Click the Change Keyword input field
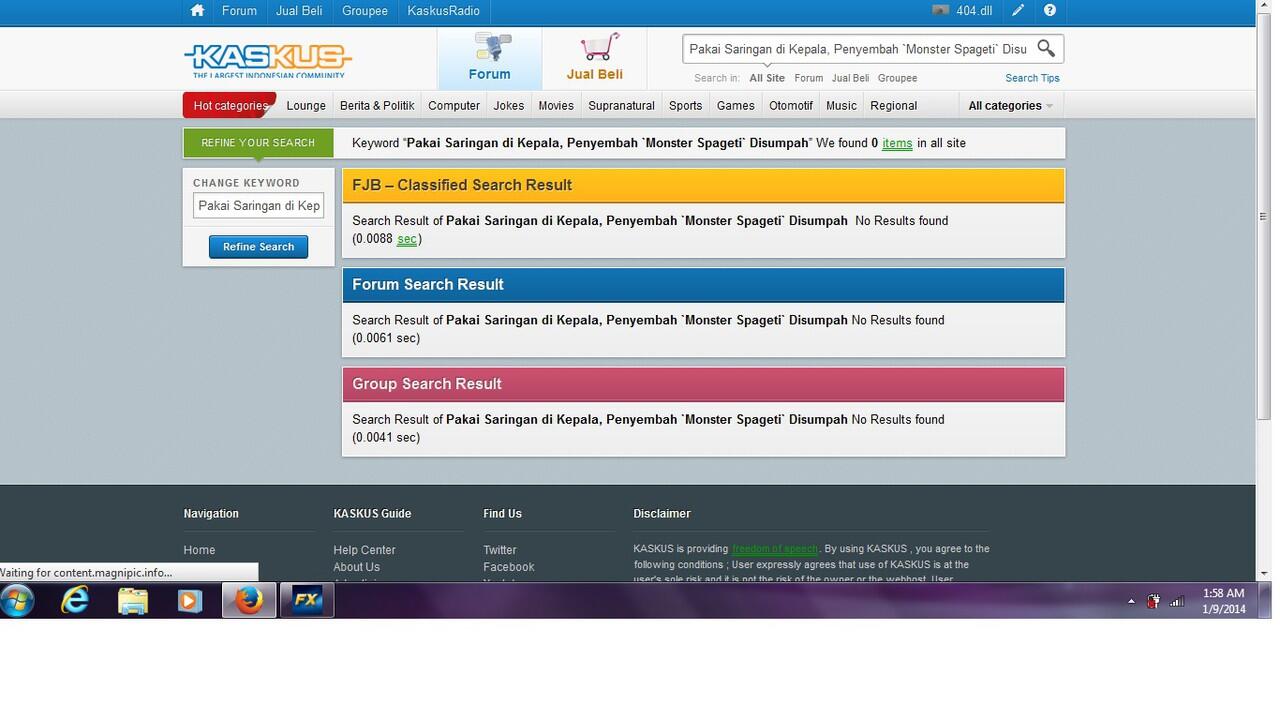The height and width of the screenshot is (720, 1280). 258,206
